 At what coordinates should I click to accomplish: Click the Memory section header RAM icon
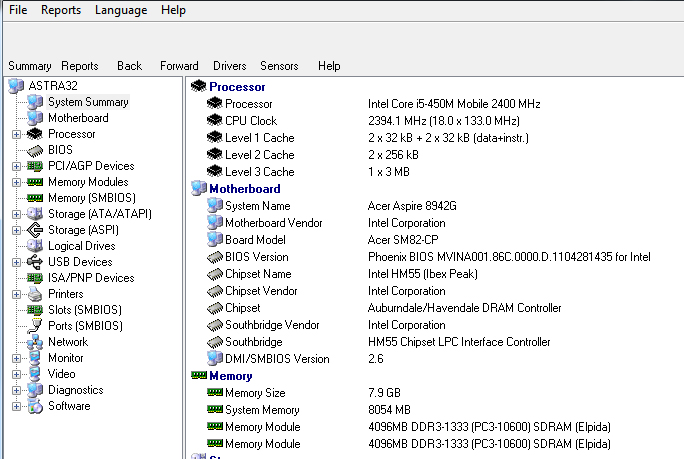tap(198, 375)
